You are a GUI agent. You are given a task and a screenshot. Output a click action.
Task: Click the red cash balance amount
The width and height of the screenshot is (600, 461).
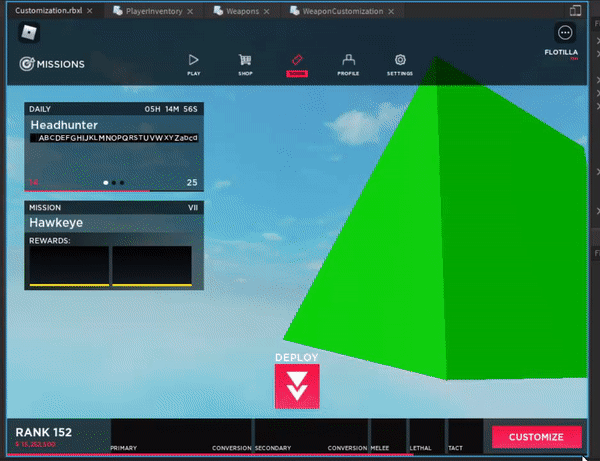tap(36, 444)
